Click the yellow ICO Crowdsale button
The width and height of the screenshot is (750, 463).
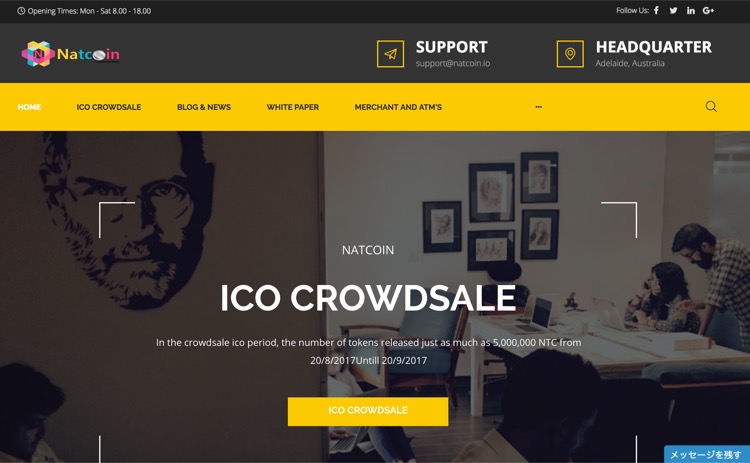[x=368, y=411]
